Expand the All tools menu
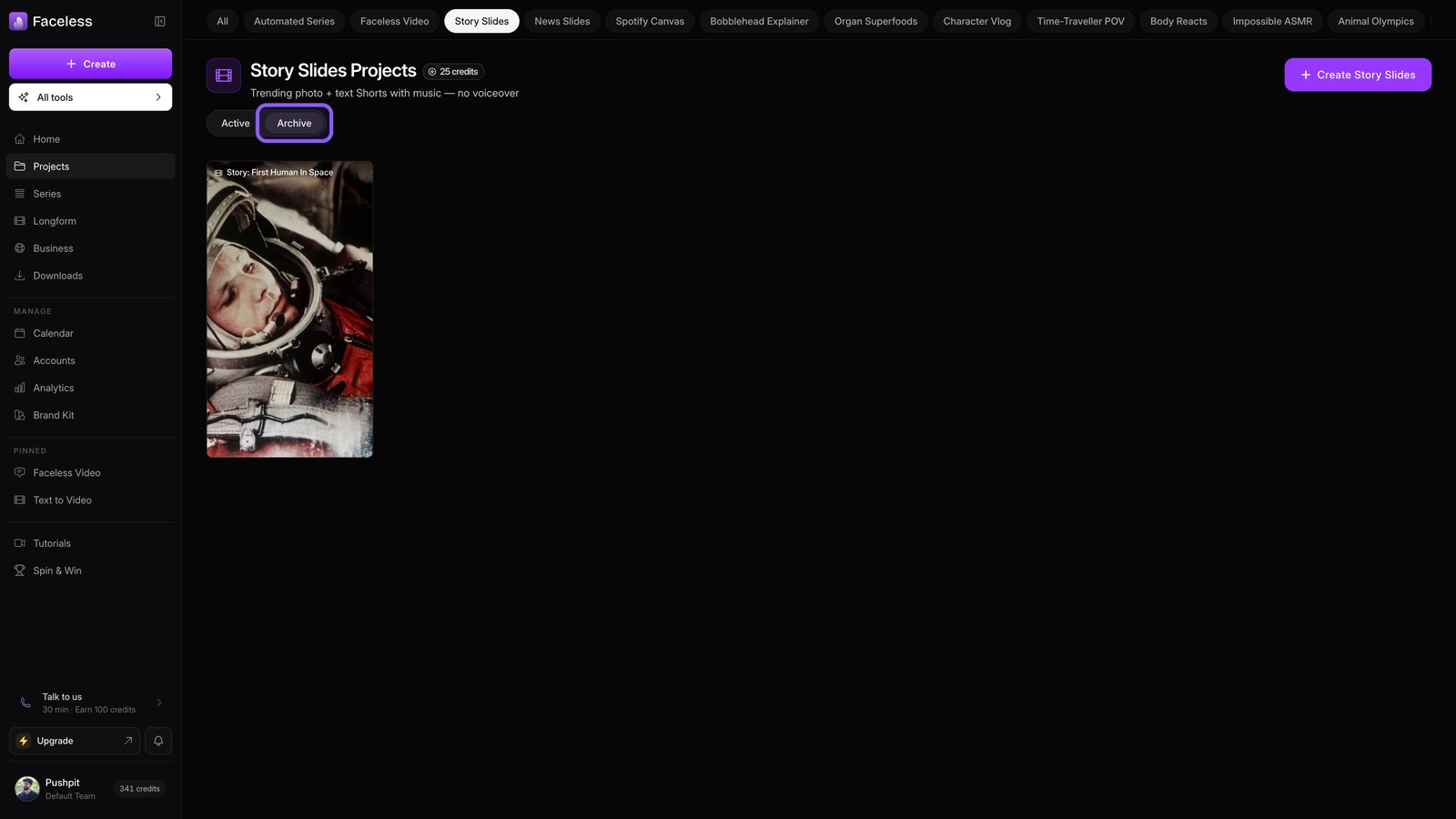The width and height of the screenshot is (1456, 819). click(90, 97)
